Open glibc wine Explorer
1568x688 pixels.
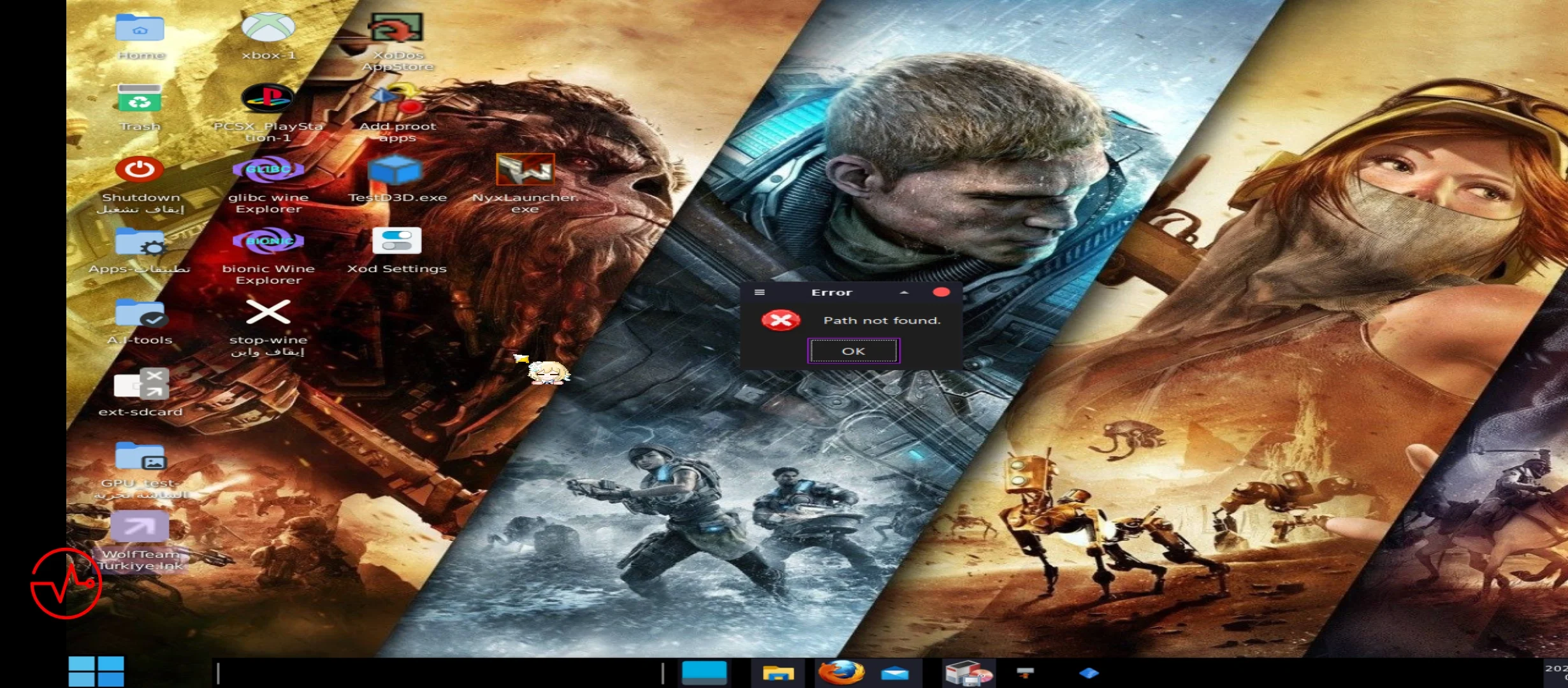coord(268,170)
